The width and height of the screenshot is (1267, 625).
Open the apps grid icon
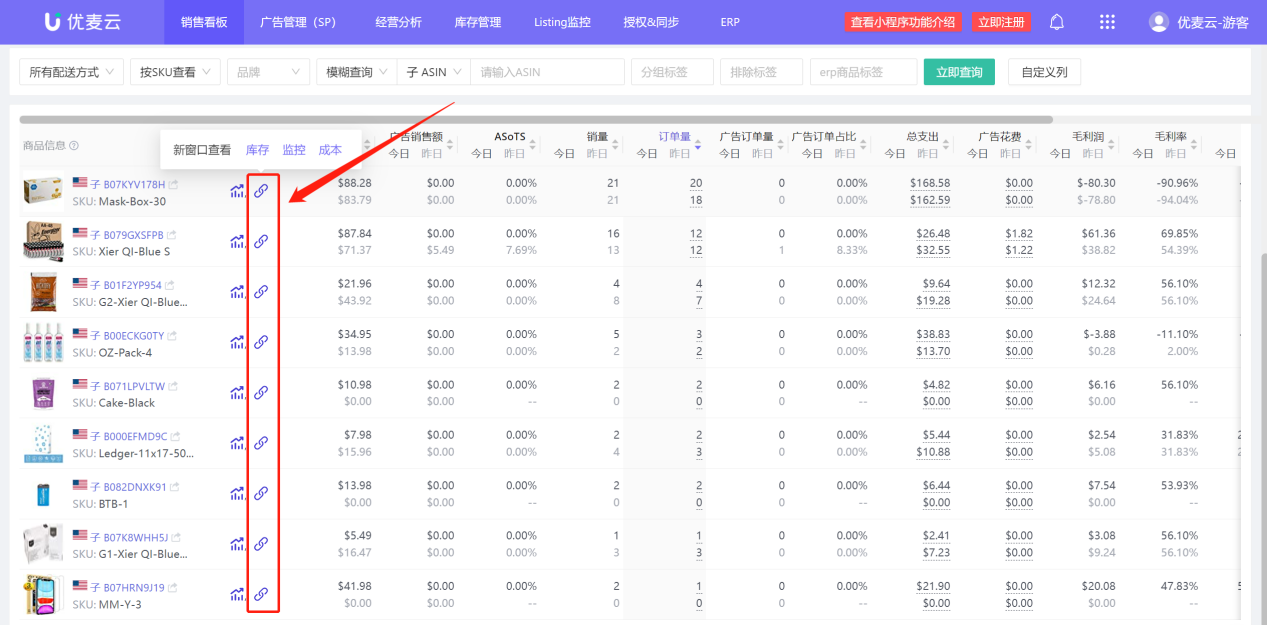tap(1107, 22)
